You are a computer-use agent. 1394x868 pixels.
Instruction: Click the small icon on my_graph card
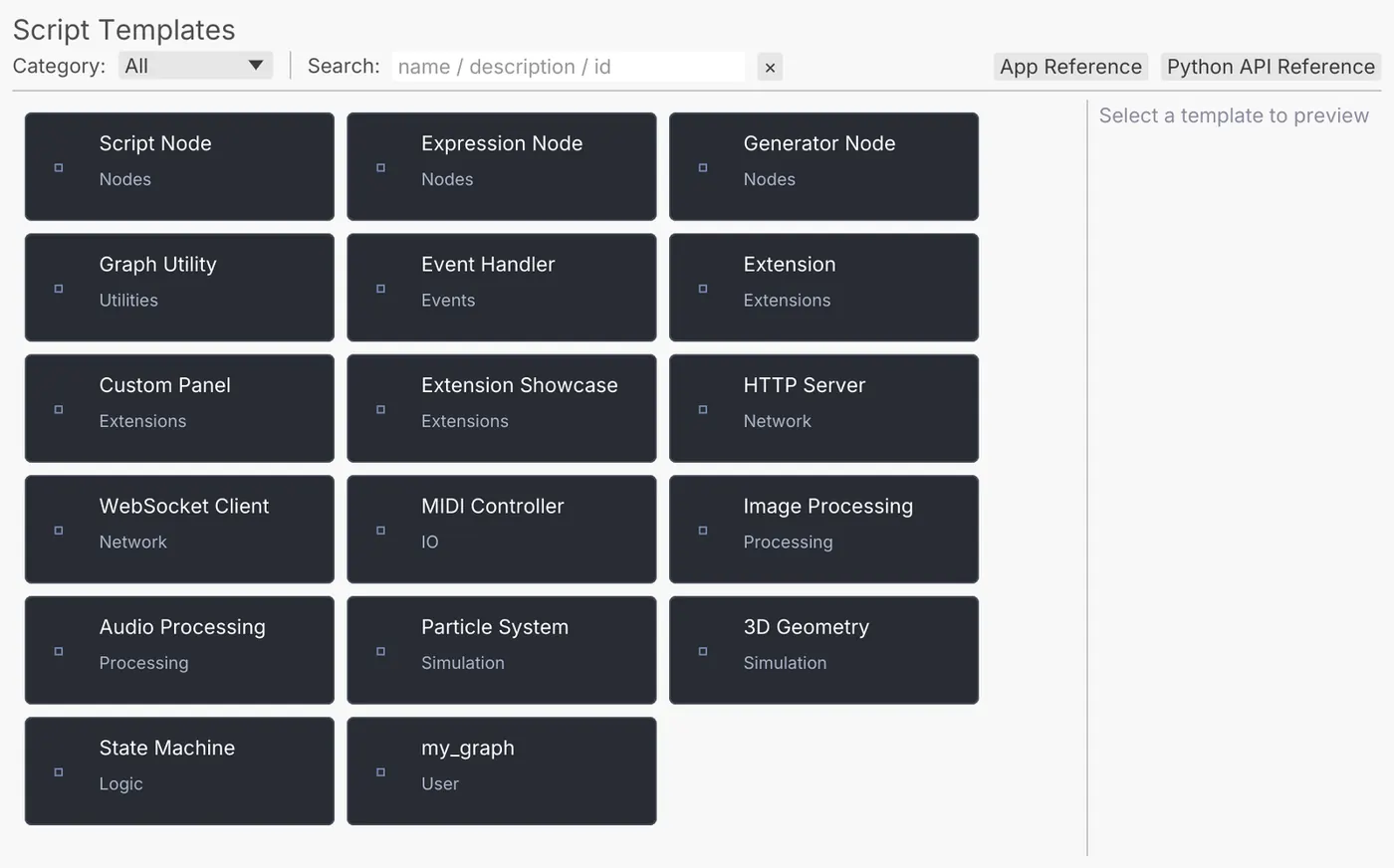click(380, 772)
